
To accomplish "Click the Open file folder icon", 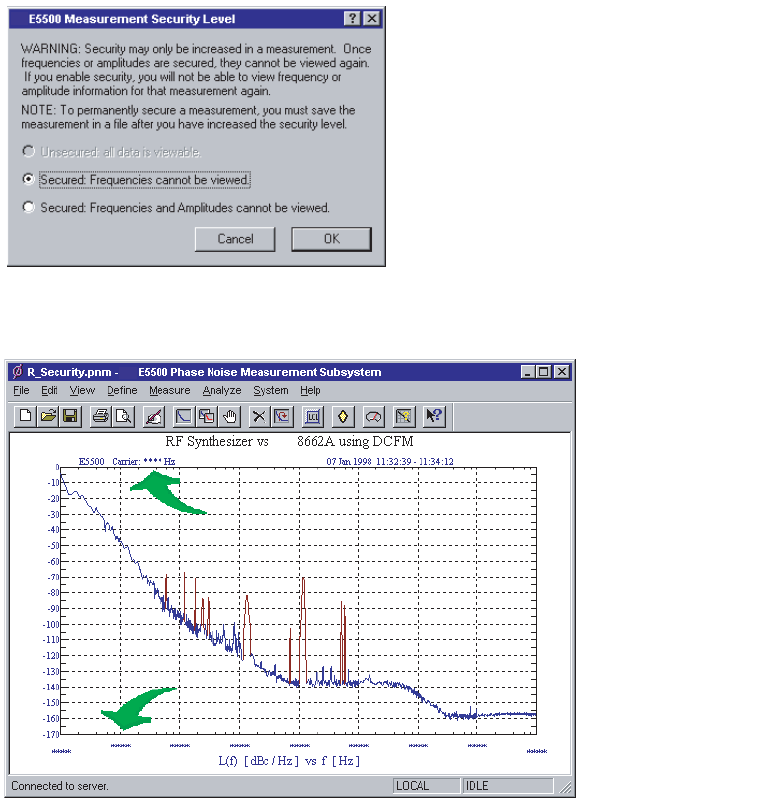I will (x=48, y=416).
